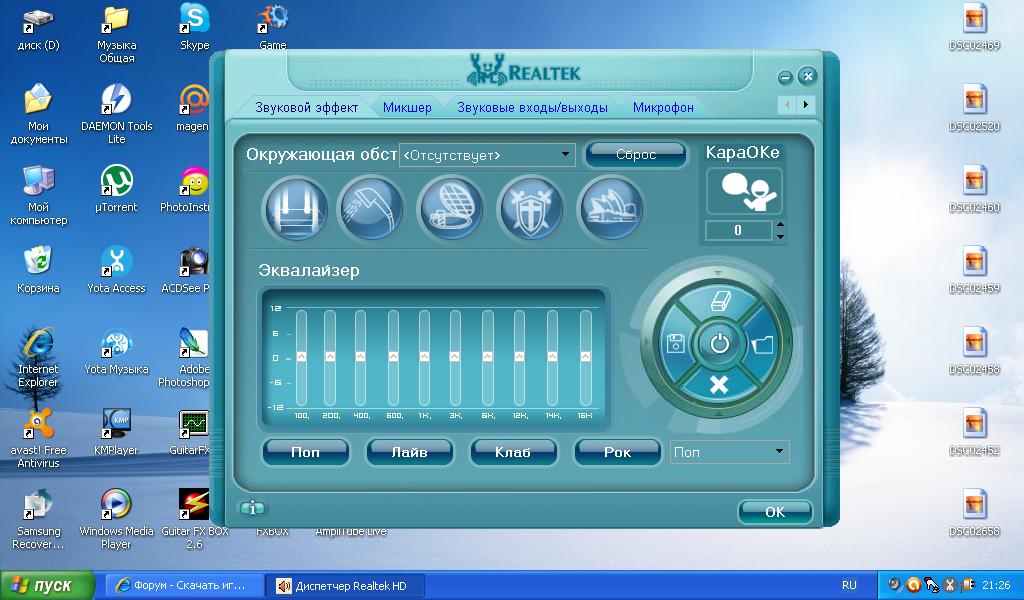Apply the Поп equalizer preset button
The image size is (1024, 600).
305,452
